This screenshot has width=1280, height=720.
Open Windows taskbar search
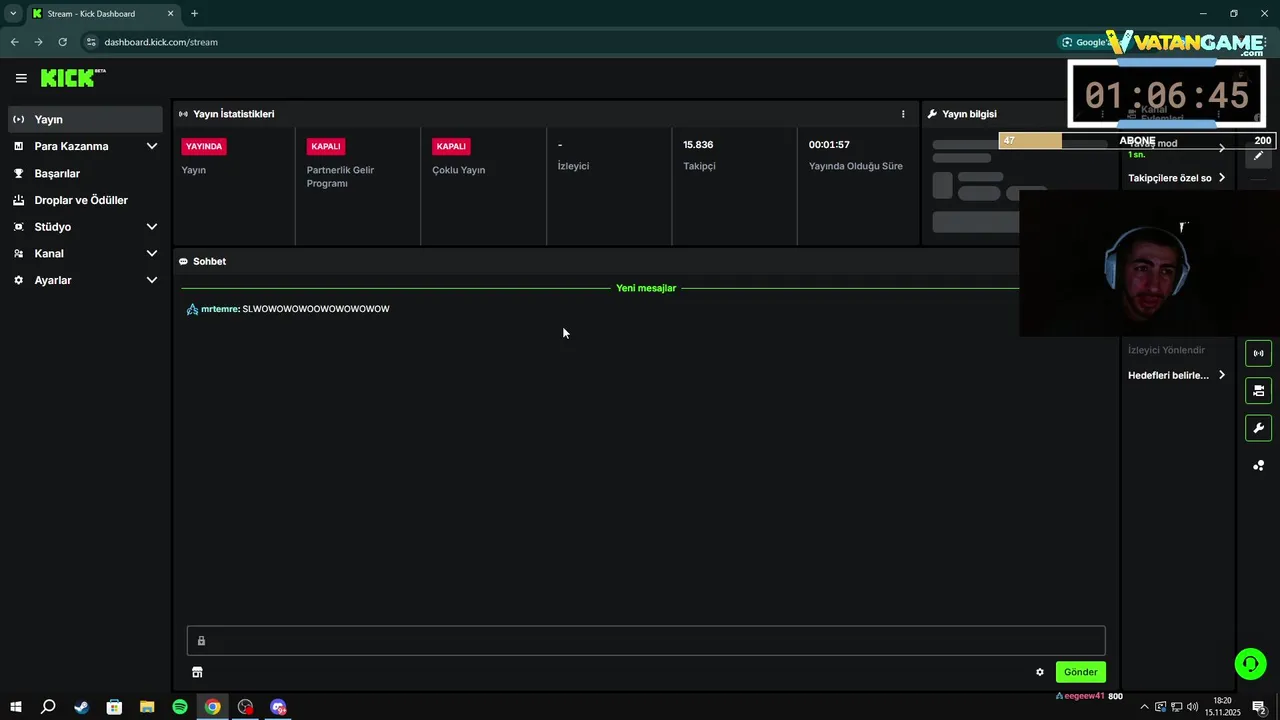tap(48, 707)
